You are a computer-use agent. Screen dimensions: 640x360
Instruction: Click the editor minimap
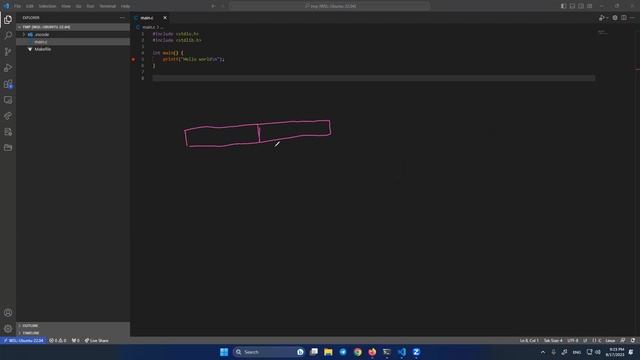coord(603,33)
